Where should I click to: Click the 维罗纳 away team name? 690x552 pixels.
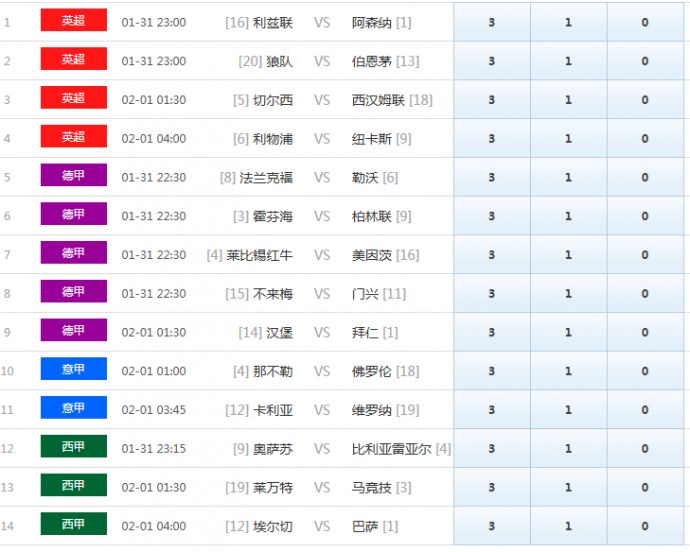[x=372, y=410]
